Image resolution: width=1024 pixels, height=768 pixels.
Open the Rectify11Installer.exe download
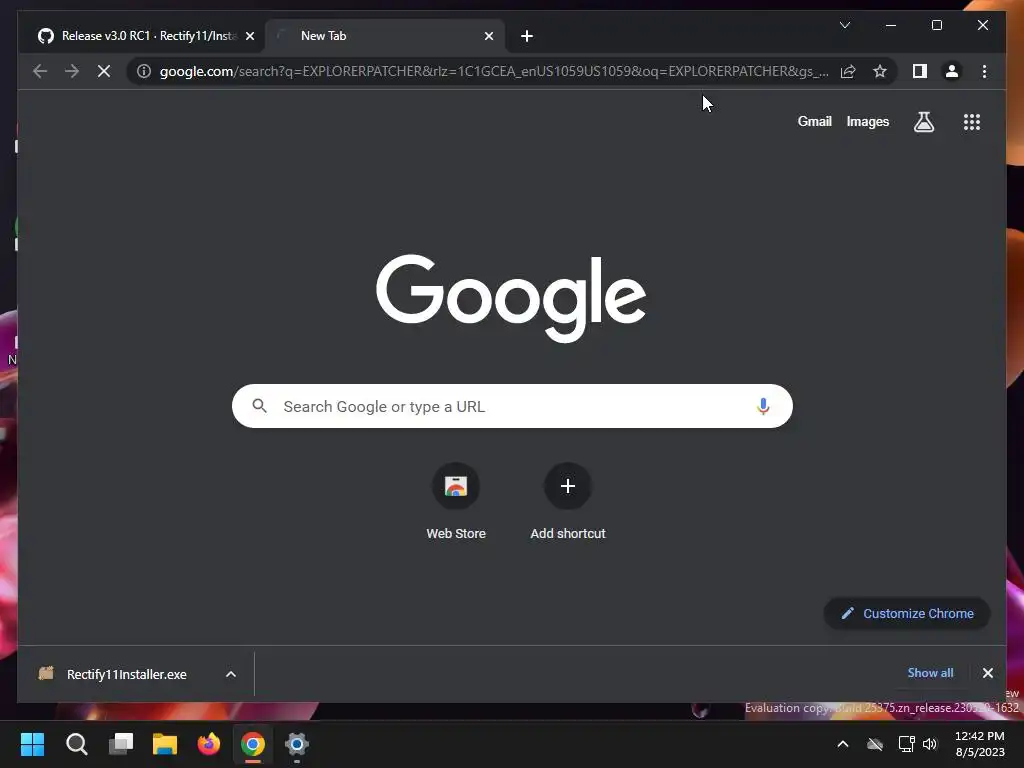click(x=126, y=674)
